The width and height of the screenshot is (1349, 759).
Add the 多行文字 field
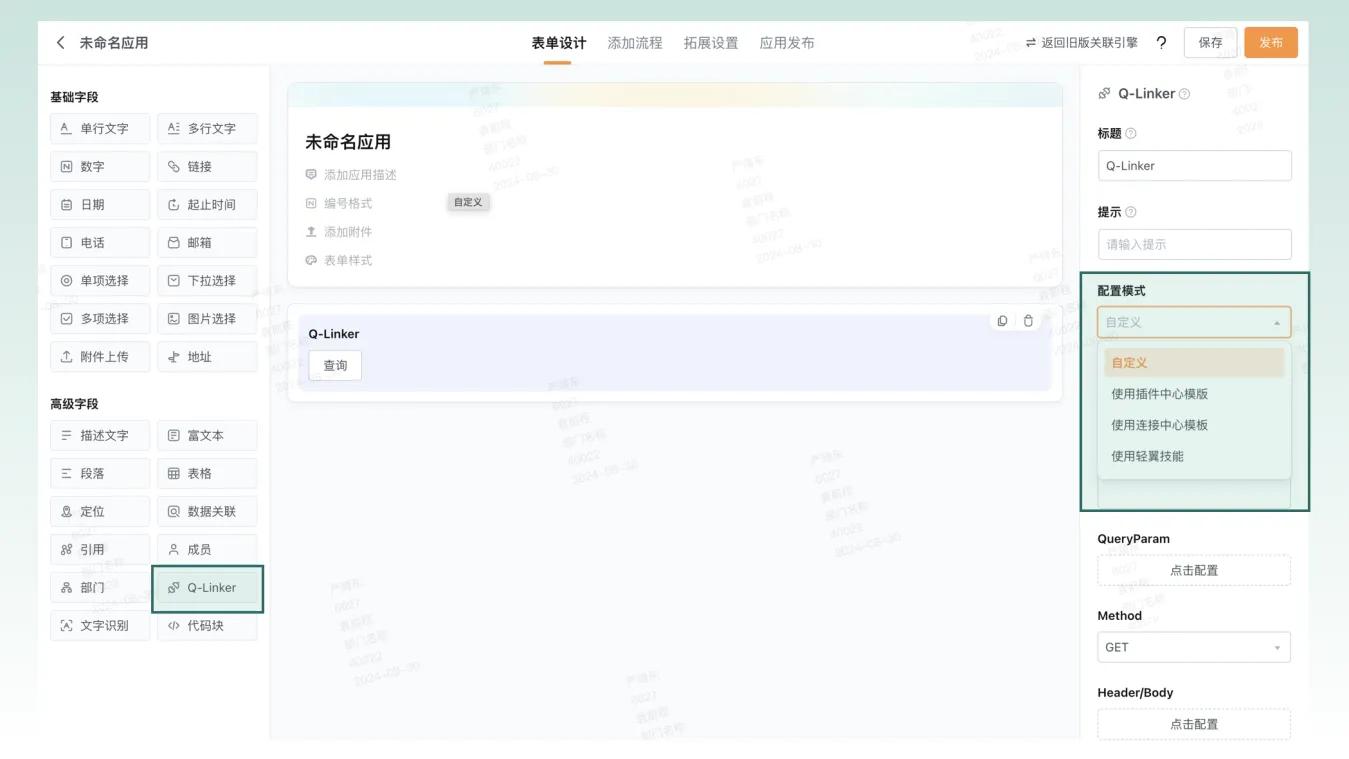coord(207,128)
